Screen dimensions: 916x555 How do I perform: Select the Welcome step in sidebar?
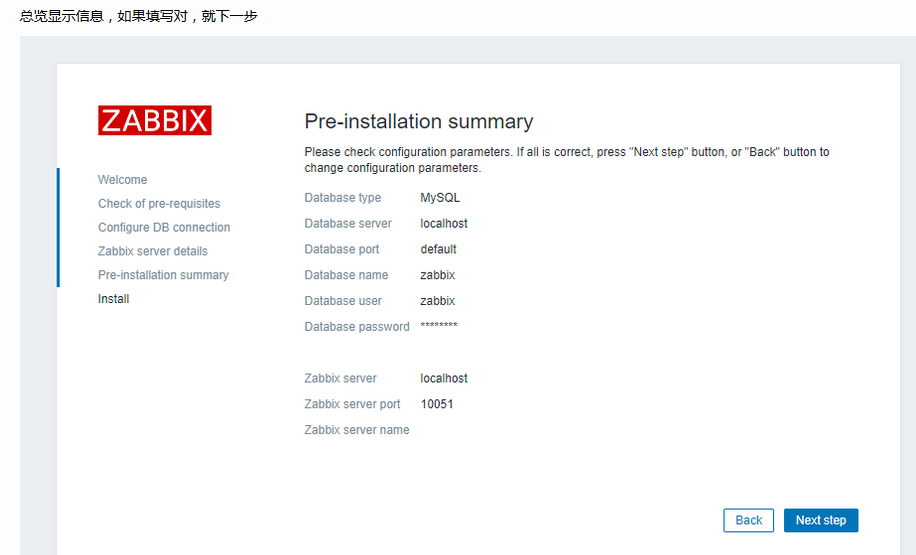point(123,180)
